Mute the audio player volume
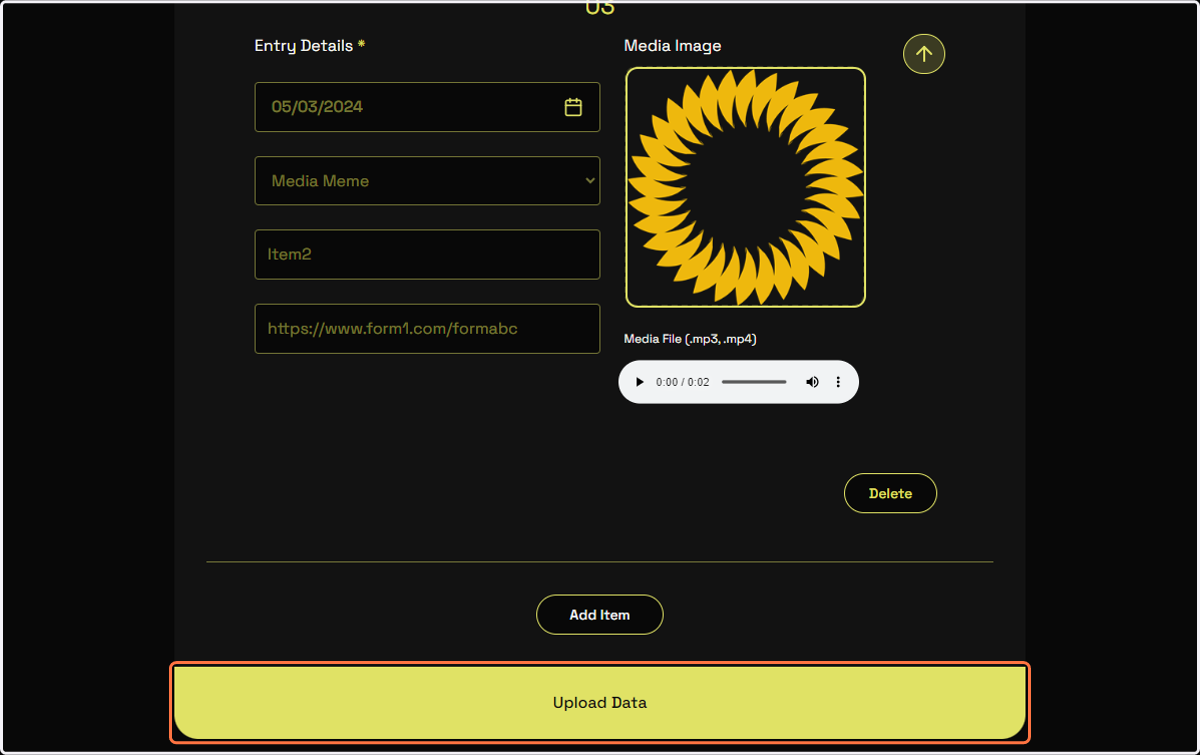Viewport: 1200px width, 755px height. tap(812, 382)
